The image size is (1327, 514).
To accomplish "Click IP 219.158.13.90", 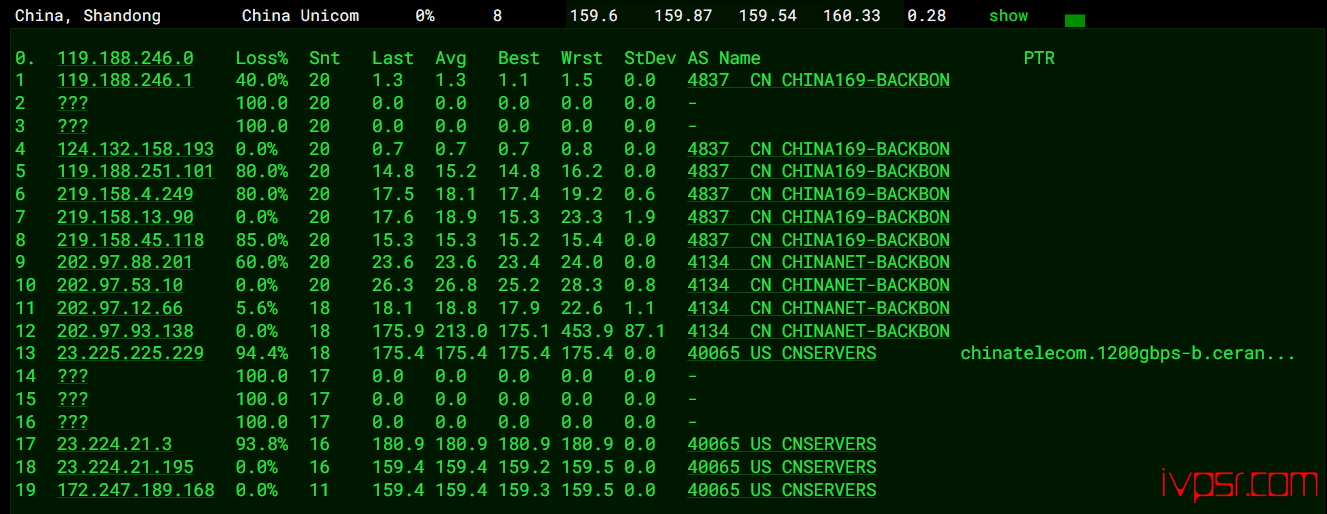I will [125, 217].
